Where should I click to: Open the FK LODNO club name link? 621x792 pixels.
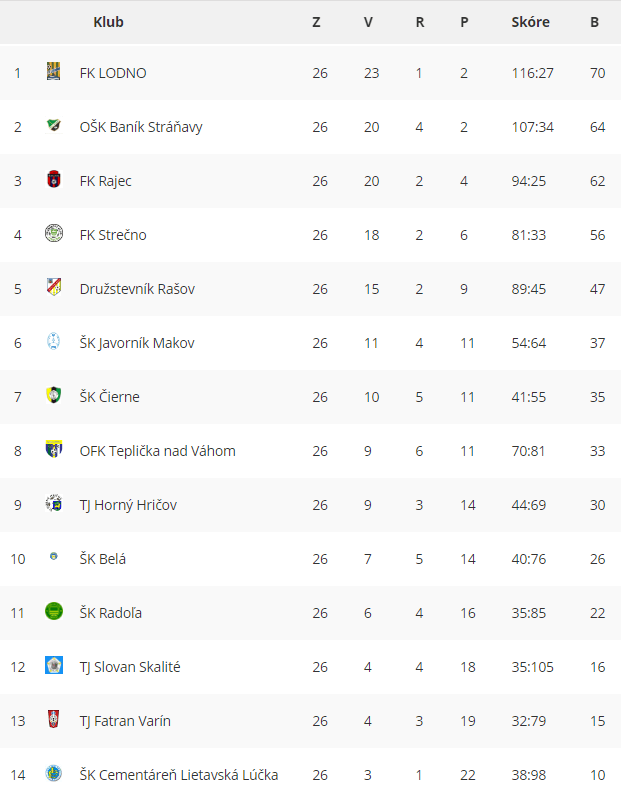click(113, 73)
